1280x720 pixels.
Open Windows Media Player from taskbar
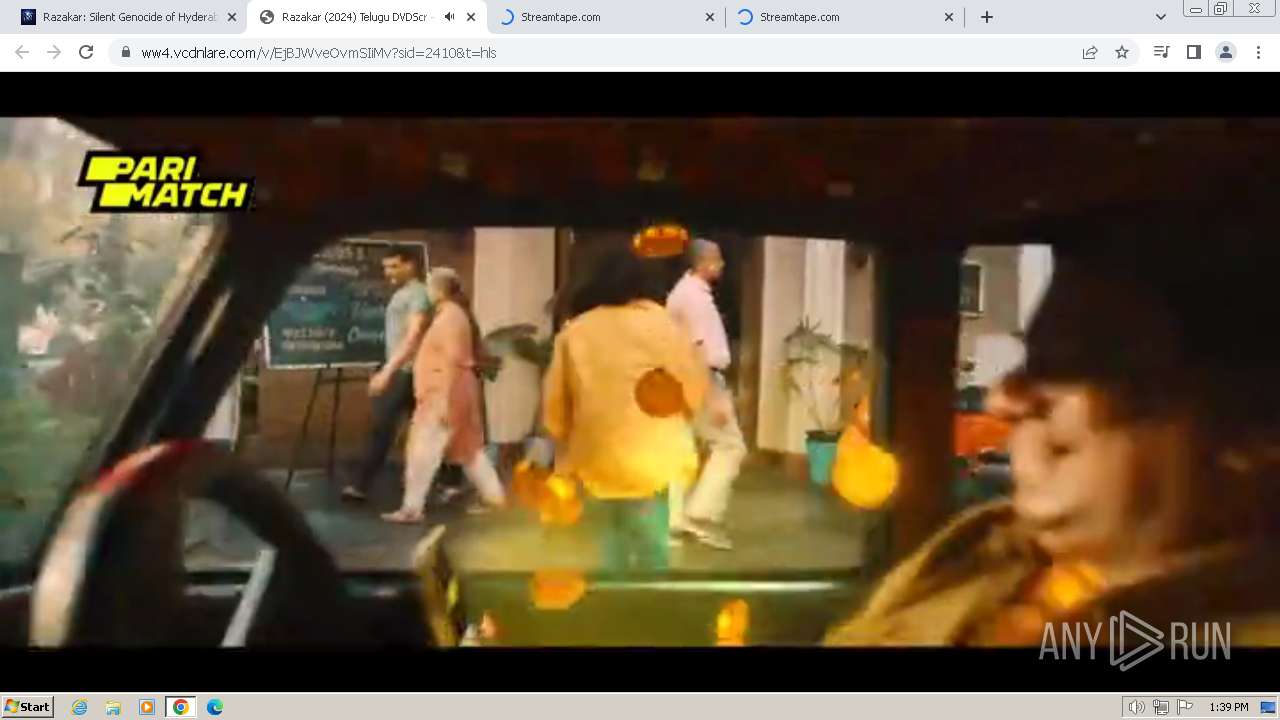(147, 707)
